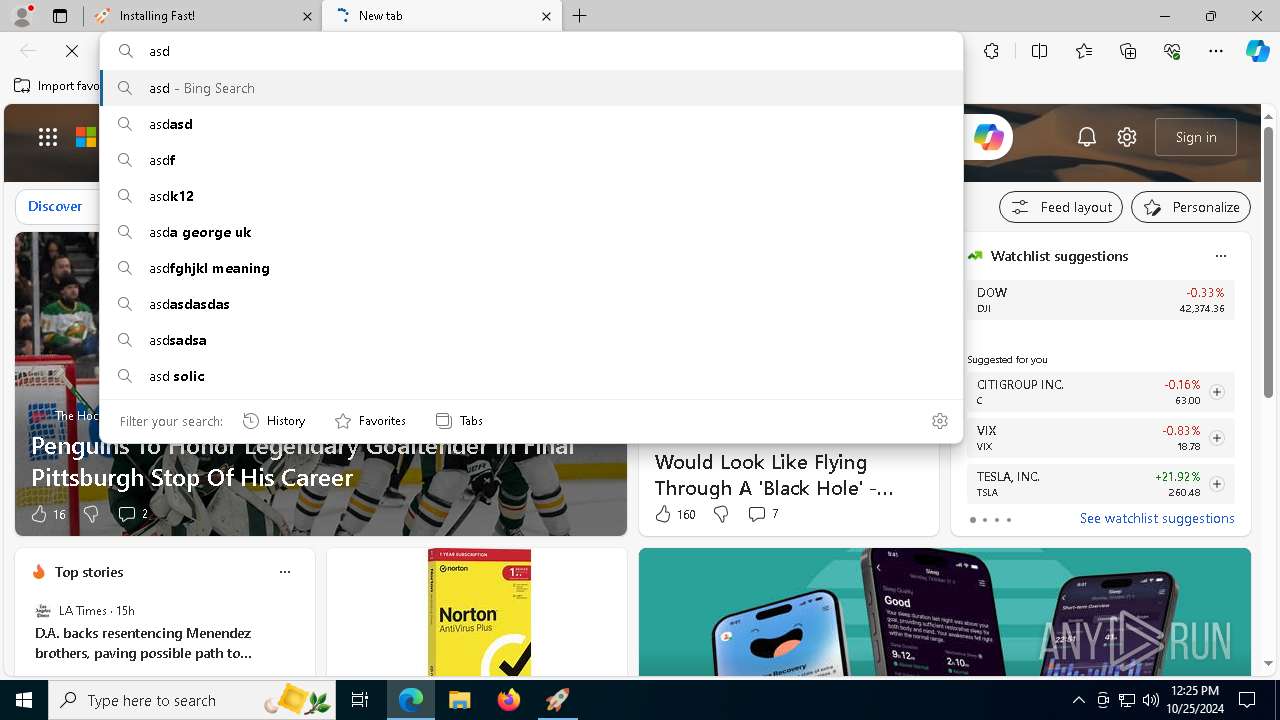This screenshot has height=720, width=1280.
Task: Click the address bar containing asd
Action: [x=531, y=51]
